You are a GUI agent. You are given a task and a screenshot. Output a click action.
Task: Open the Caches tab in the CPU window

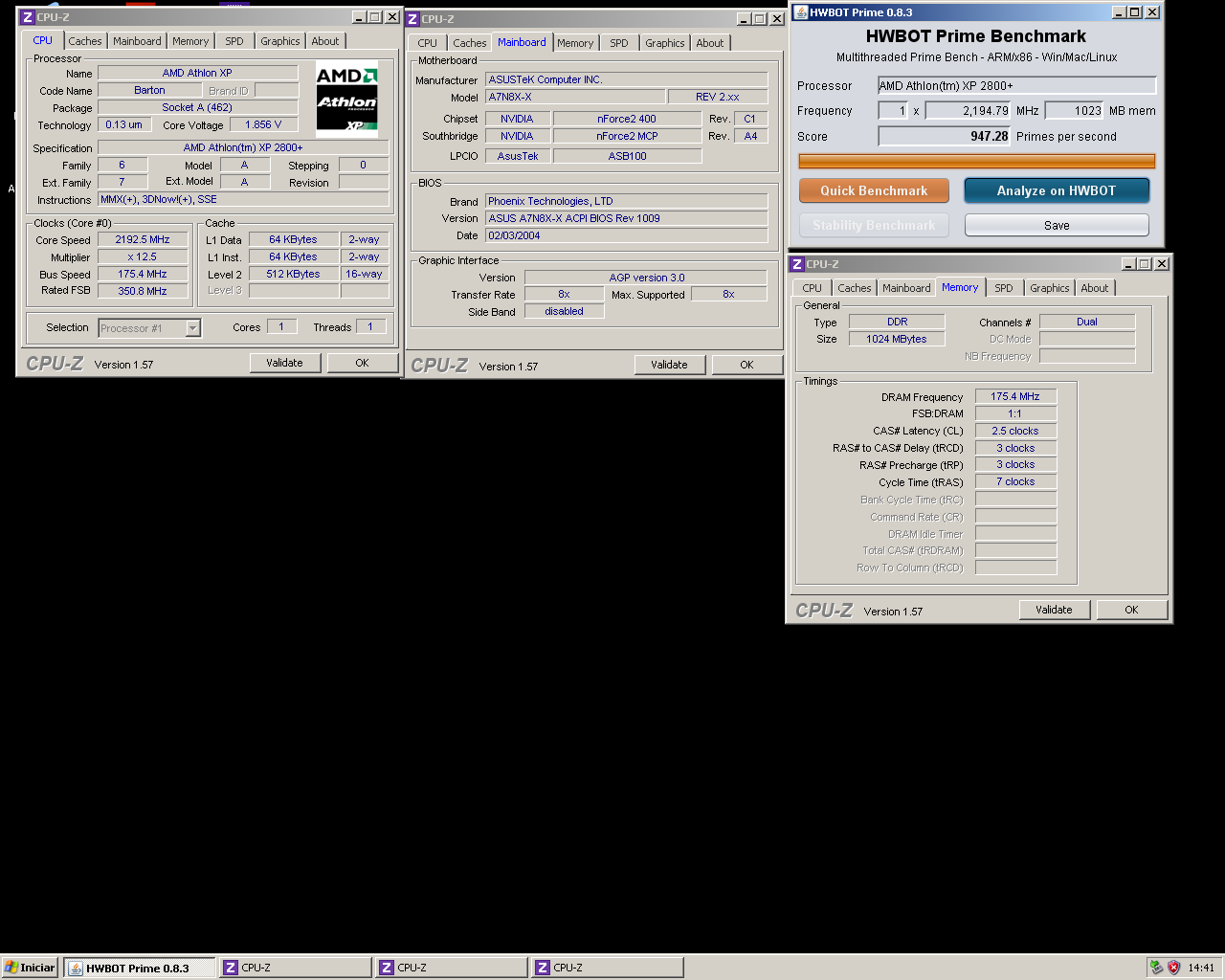tap(85, 41)
